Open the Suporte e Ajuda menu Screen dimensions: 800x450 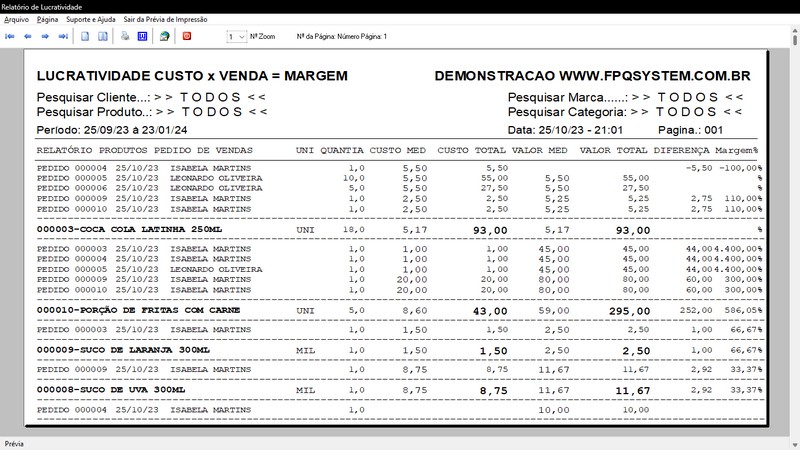coord(91,19)
